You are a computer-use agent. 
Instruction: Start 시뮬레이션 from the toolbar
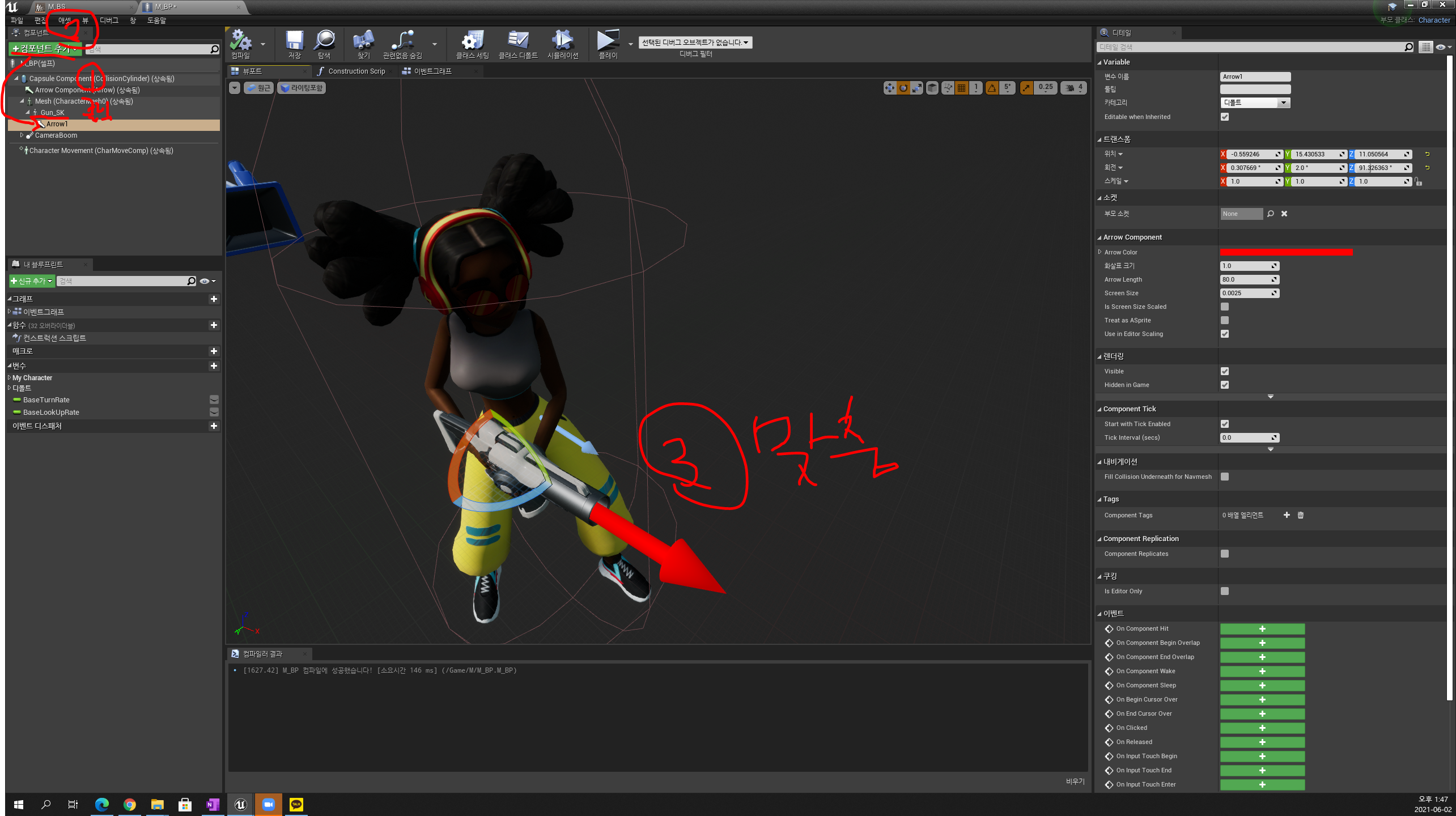point(562,44)
